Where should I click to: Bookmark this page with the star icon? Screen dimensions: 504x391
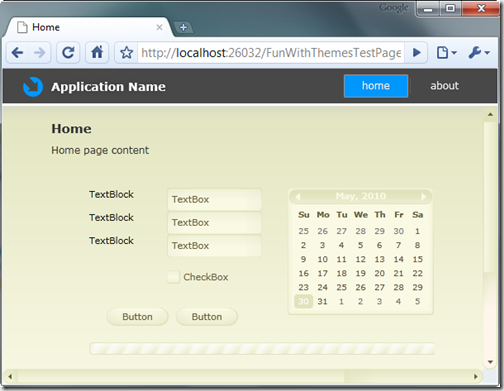(127, 53)
